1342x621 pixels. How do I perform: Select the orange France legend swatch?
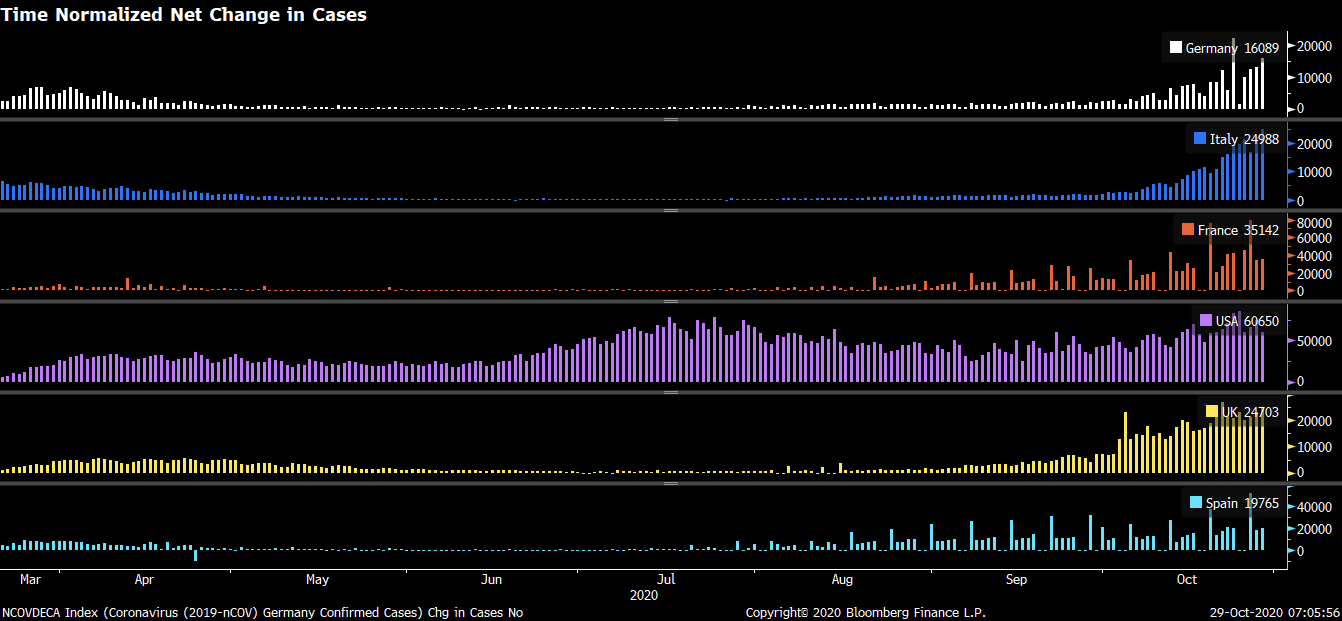point(1188,230)
